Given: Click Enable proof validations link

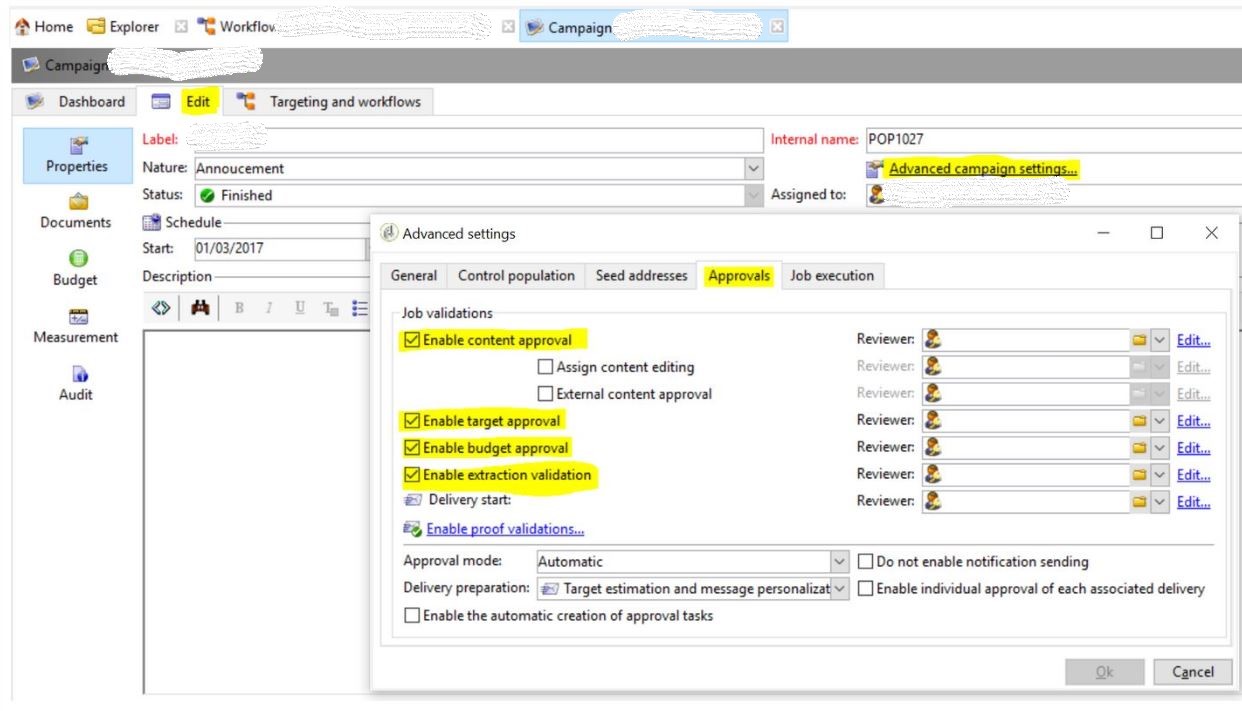Looking at the screenshot, I should click(x=505, y=529).
